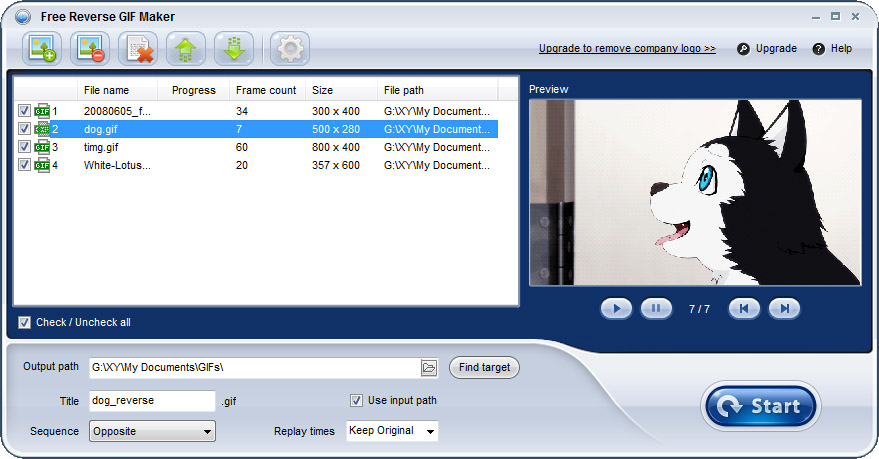
Task: Move selected file up with green arrow
Action: click(x=186, y=48)
